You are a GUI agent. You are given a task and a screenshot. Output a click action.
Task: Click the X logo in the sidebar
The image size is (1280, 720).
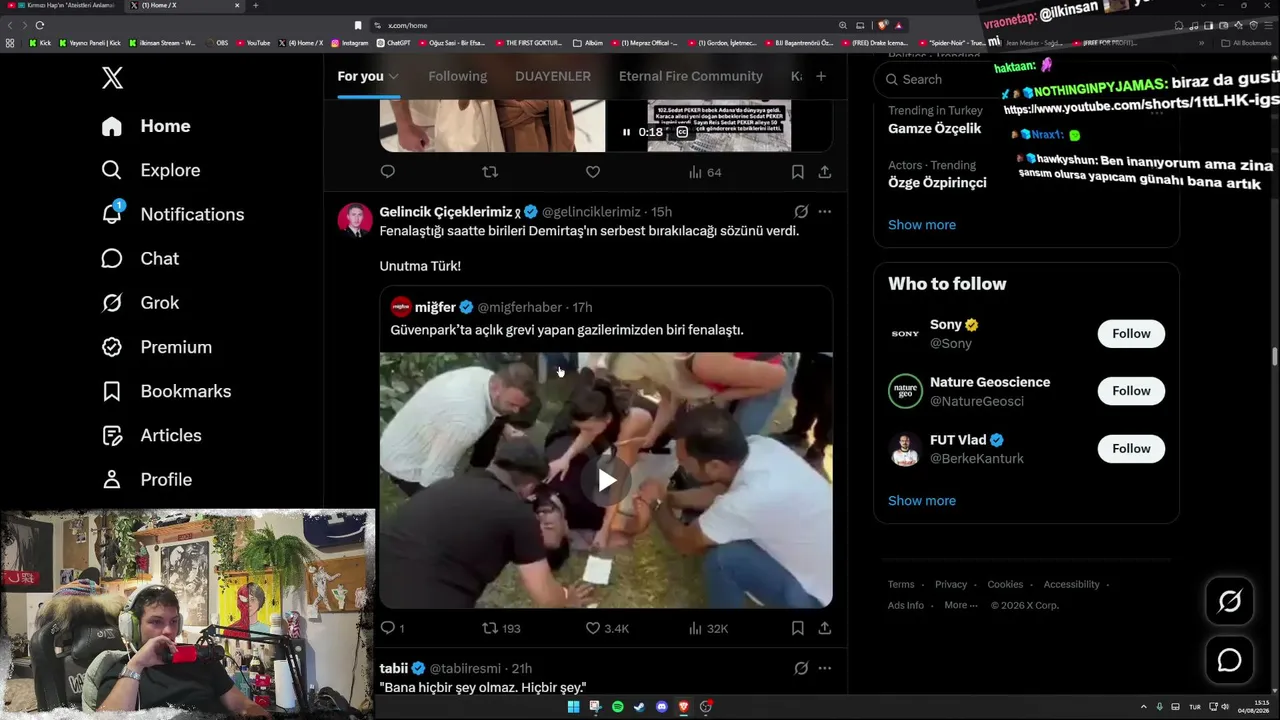[x=112, y=78]
